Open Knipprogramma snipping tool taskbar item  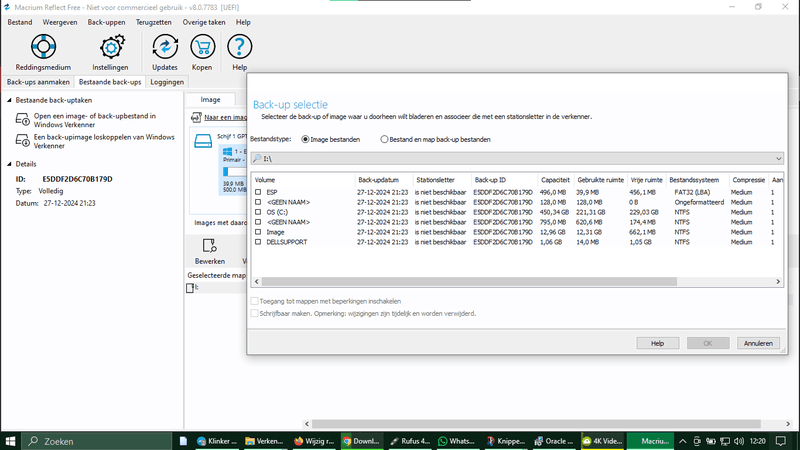[x=506, y=441]
